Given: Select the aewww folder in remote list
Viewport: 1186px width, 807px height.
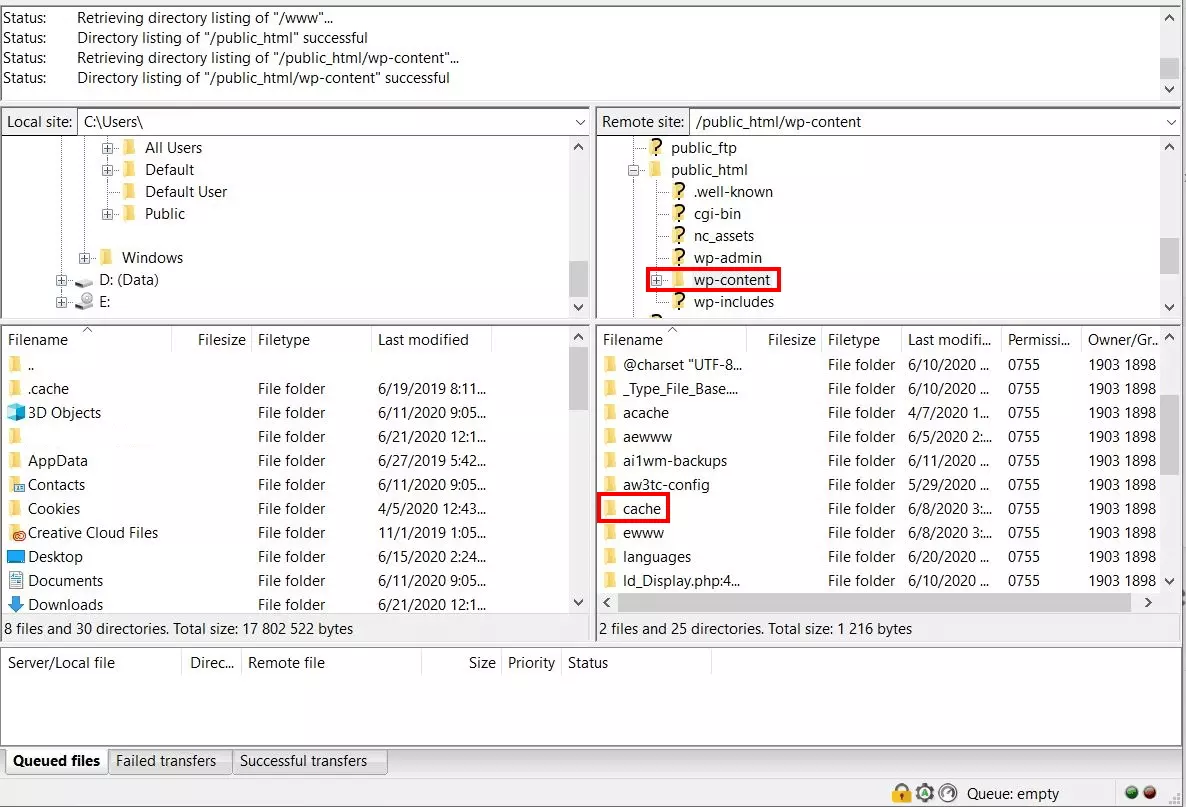Looking at the screenshot, I should 647,436.
